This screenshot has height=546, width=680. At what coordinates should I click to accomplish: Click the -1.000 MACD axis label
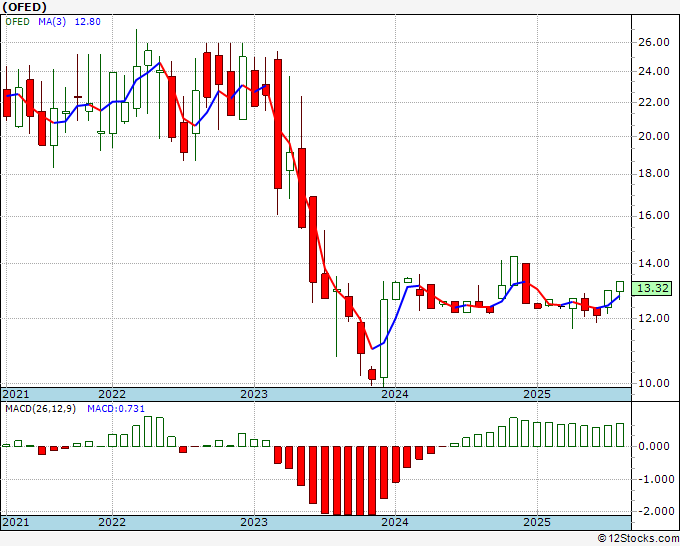click(x=655, y=479)
